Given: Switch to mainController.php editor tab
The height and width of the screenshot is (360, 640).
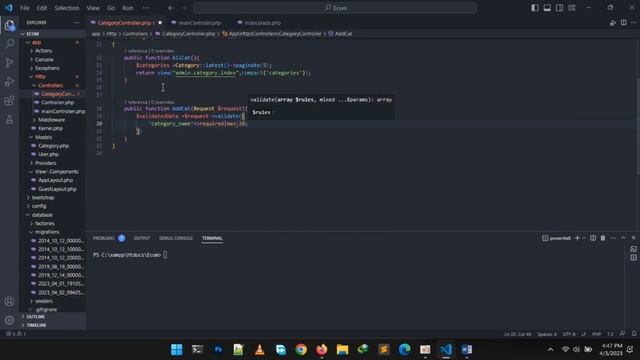Looking at the screenshot, I should point(200,23).
